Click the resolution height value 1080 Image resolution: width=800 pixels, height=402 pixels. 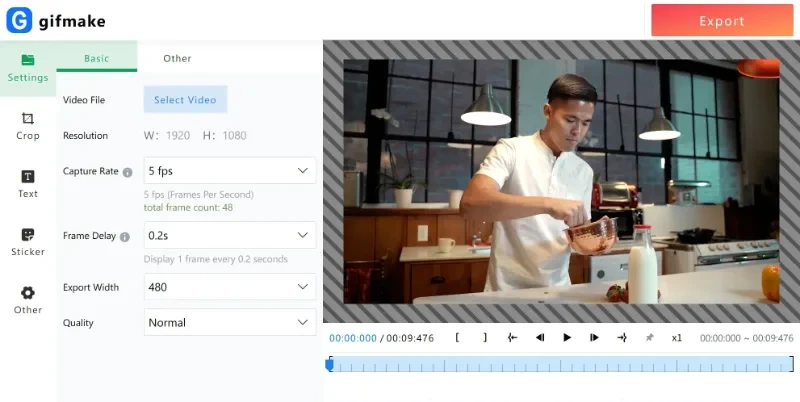pos(234,136)
